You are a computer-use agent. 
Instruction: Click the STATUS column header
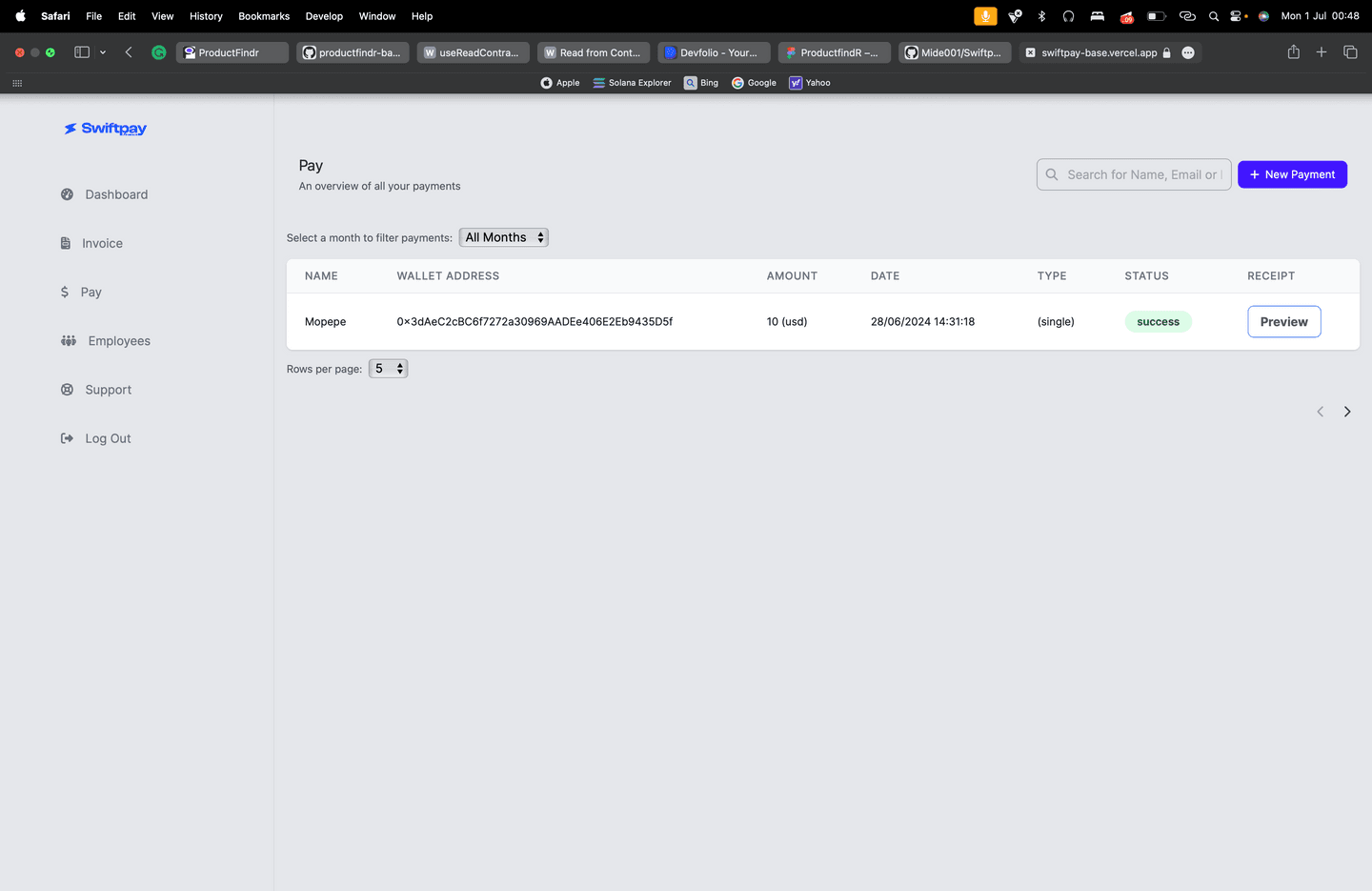(1146, 276)
